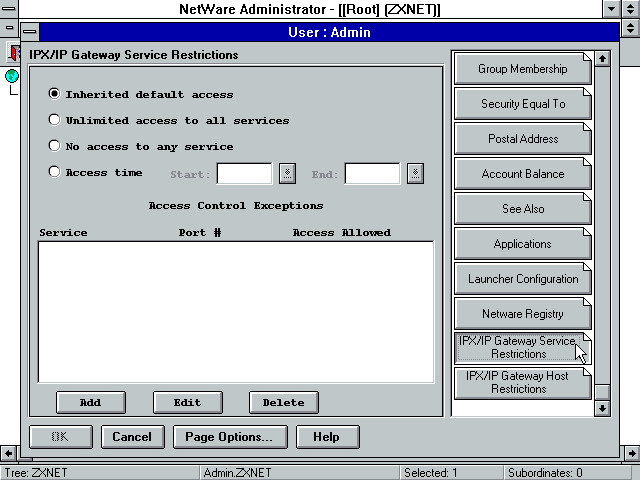This screenshot has width=640, height=480.
Task: Click the exit door toolbar icon
Action: tap(14, 52)
